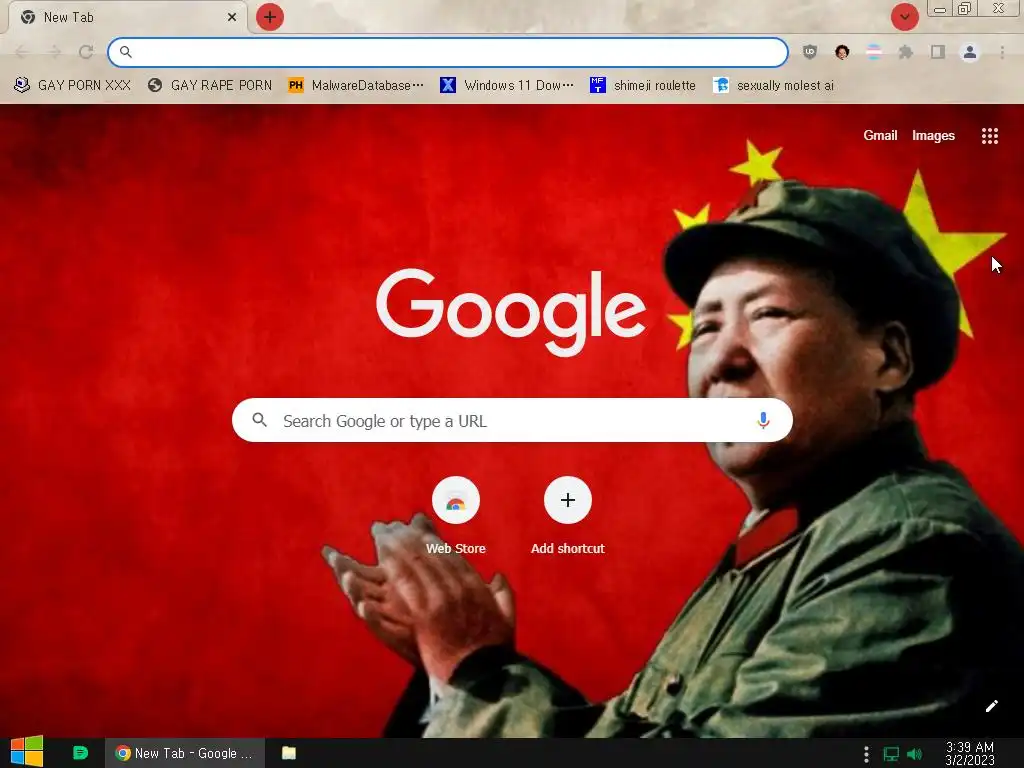Viewport: 1024px width, 768px height.
Task: Open the network status tray icon
Action: pos(891,754)
